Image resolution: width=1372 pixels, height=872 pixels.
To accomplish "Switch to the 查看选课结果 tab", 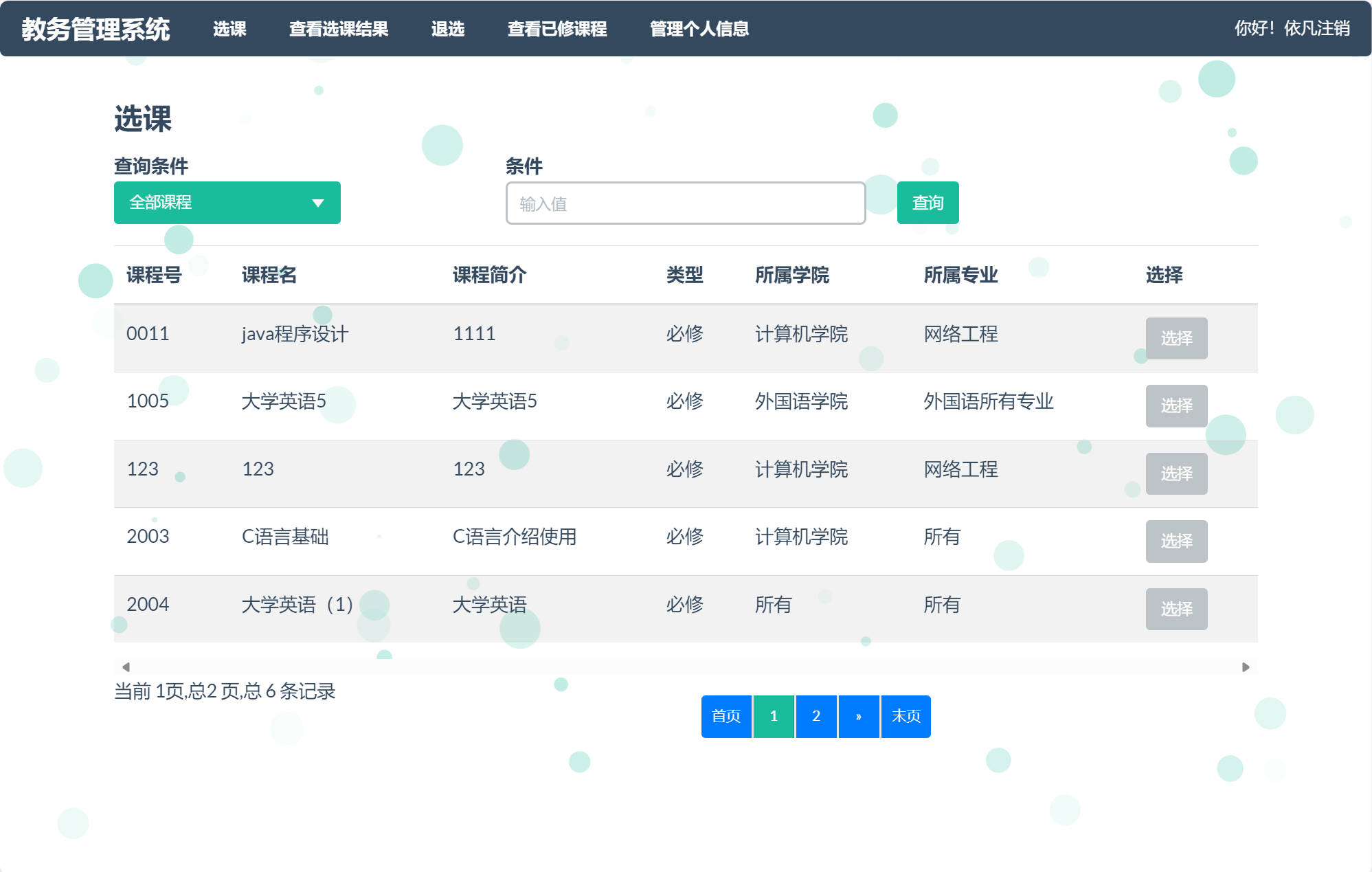I will point(339,30).
